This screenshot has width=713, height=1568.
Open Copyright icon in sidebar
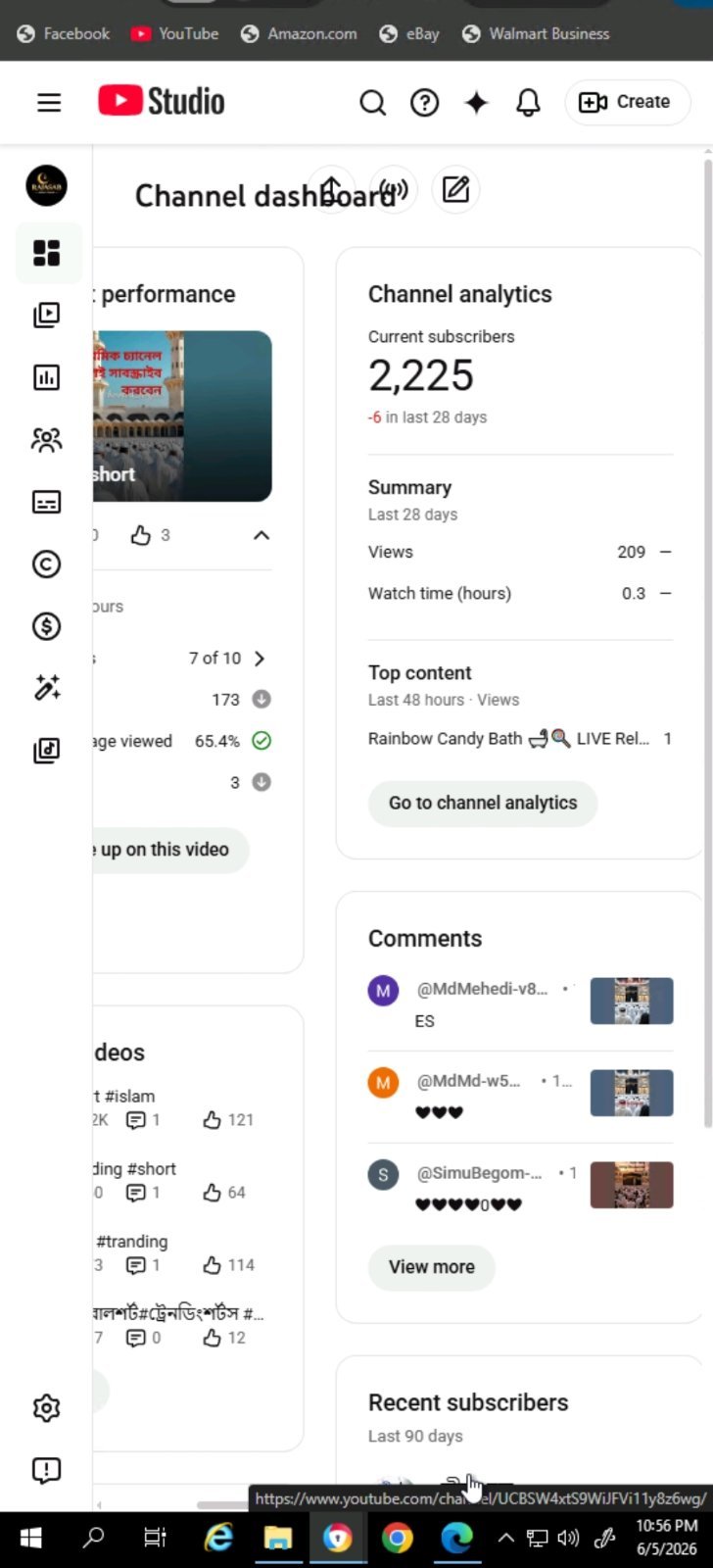[x=46, y=563]
